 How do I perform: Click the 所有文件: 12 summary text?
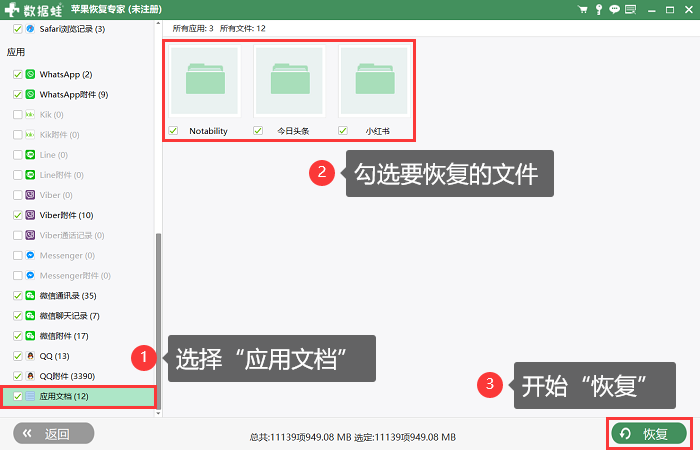click(x=242, y=28)
